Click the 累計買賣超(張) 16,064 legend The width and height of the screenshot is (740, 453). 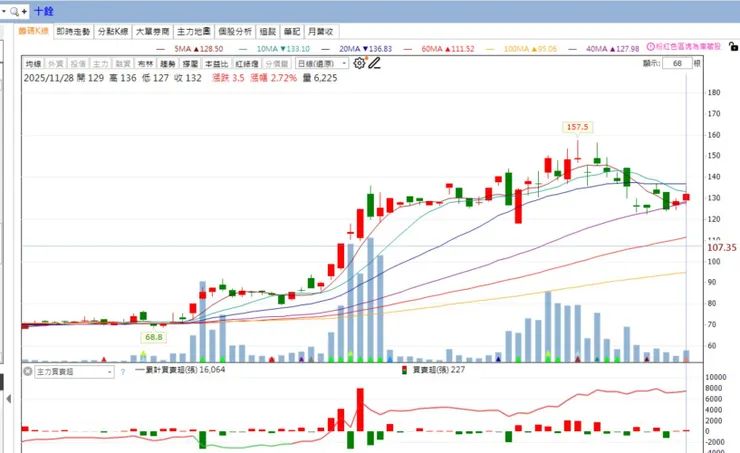180,370
